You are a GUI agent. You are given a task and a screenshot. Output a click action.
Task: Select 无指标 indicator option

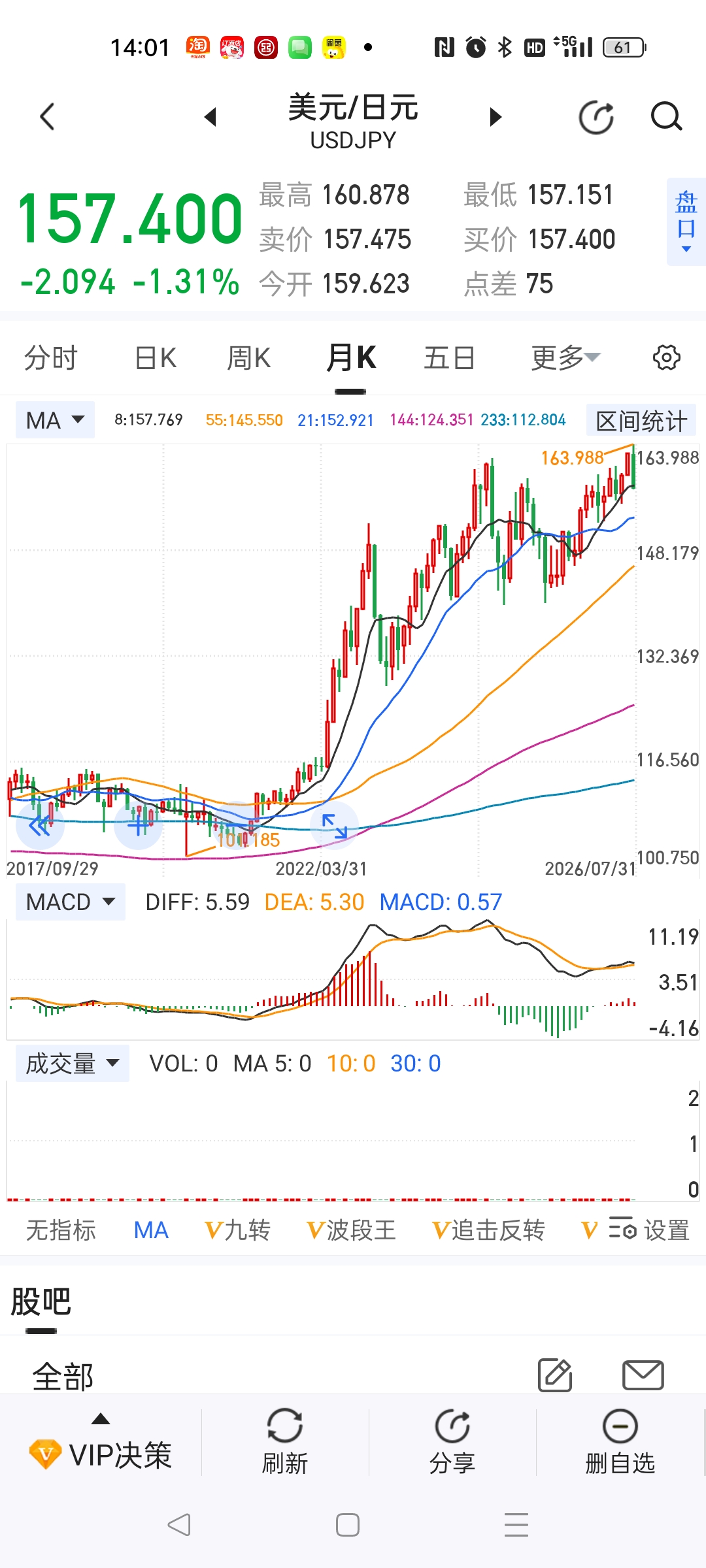pyautogui.click(x=61, y=1230)
